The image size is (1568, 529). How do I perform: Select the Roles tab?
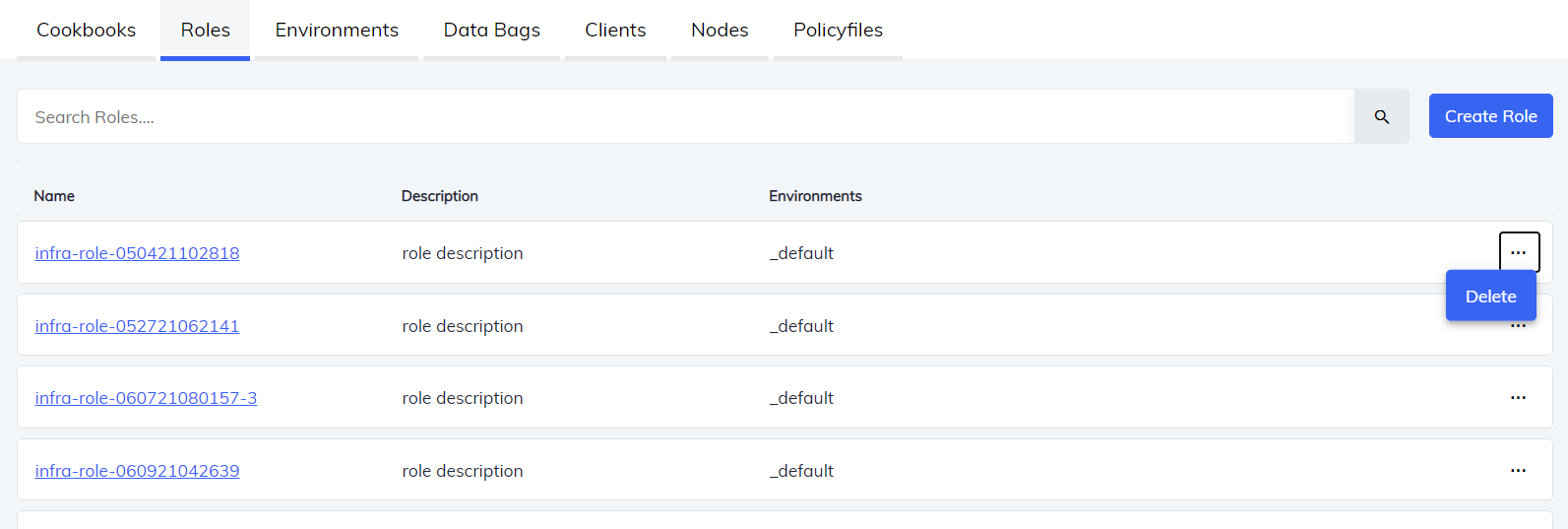tap(205, 31)
